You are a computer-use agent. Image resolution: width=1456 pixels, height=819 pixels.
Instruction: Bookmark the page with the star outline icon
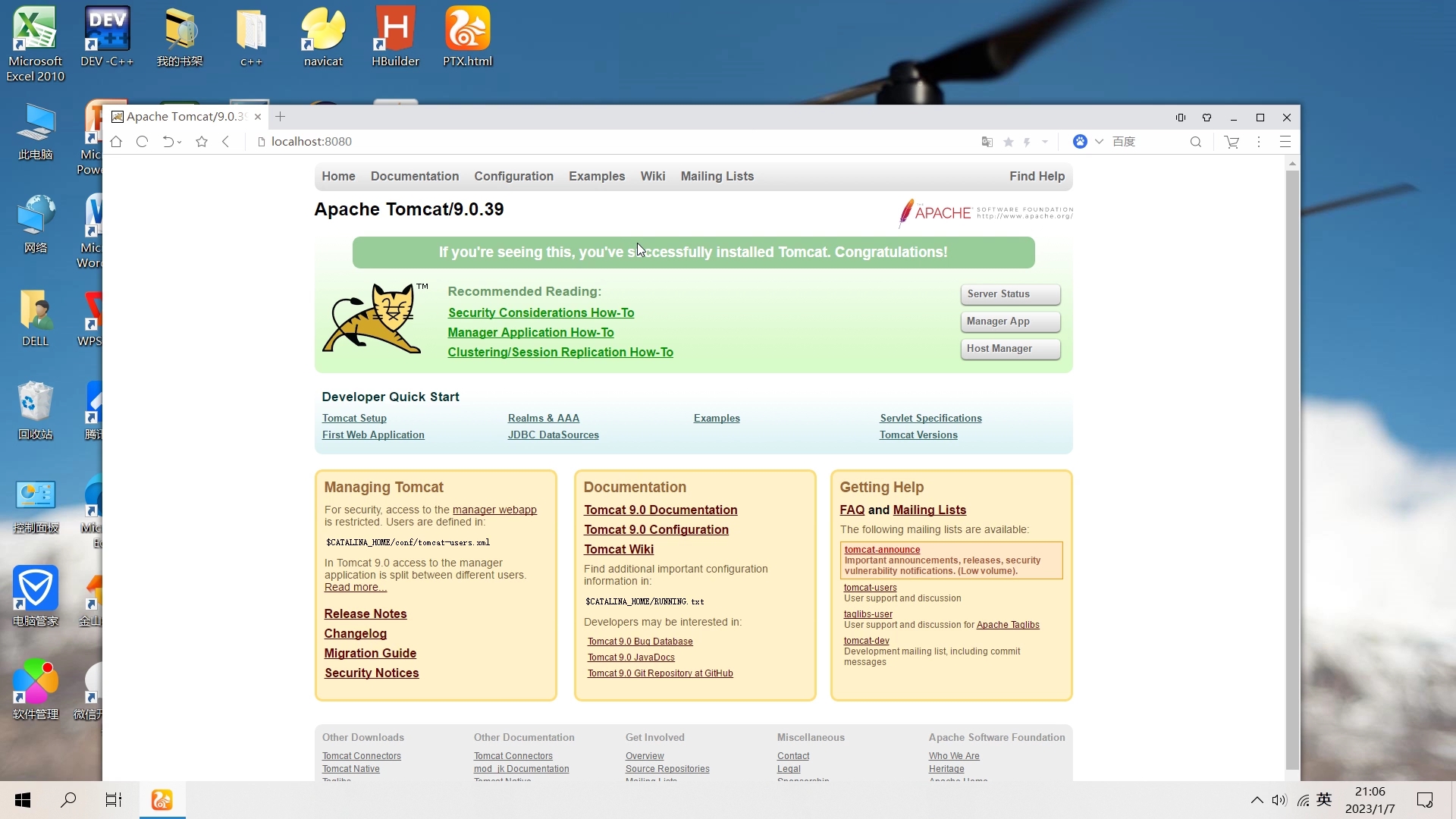coord(202,142)
